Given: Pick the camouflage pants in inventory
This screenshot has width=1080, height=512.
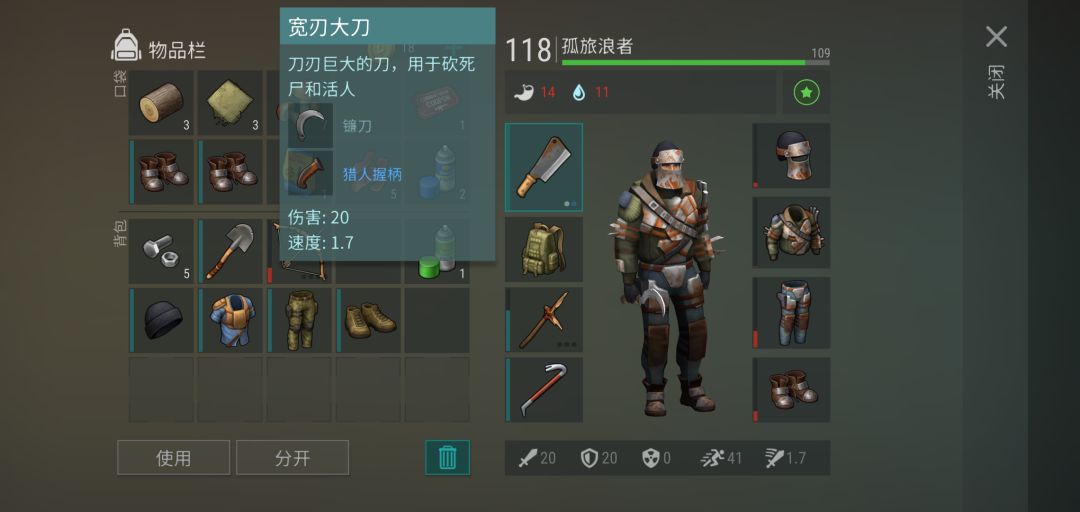Looking at the screenshot, I should point(299,320).
